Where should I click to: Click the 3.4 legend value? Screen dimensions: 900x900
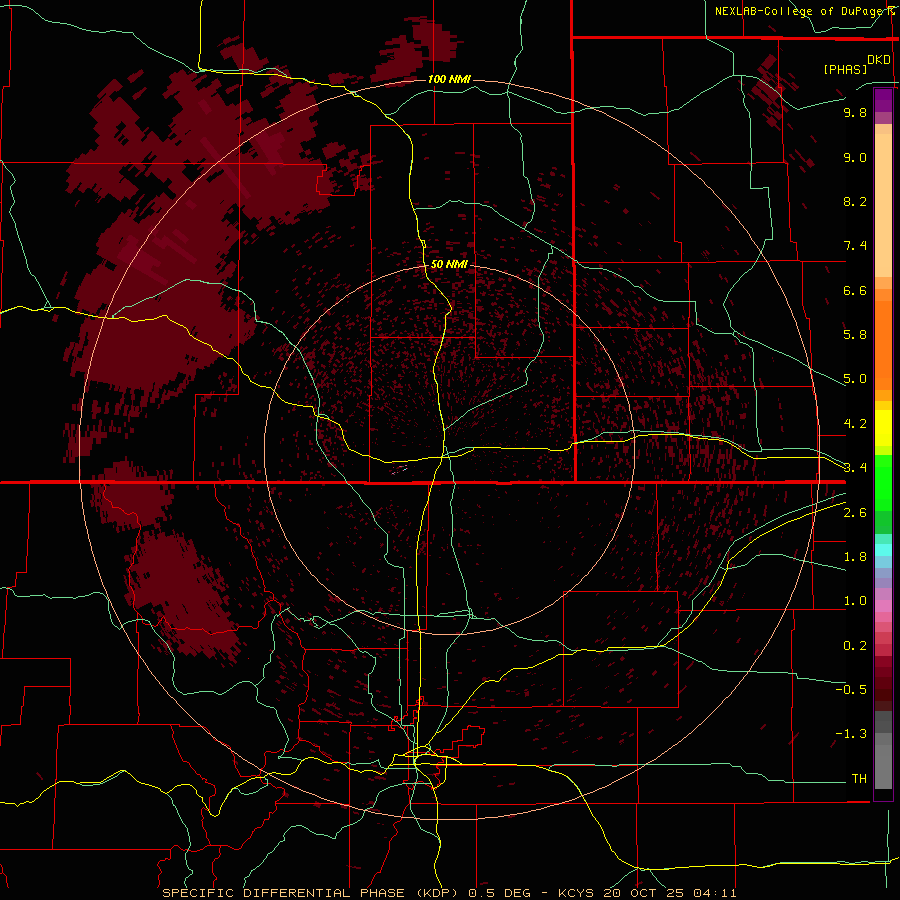tap(855, 468)
